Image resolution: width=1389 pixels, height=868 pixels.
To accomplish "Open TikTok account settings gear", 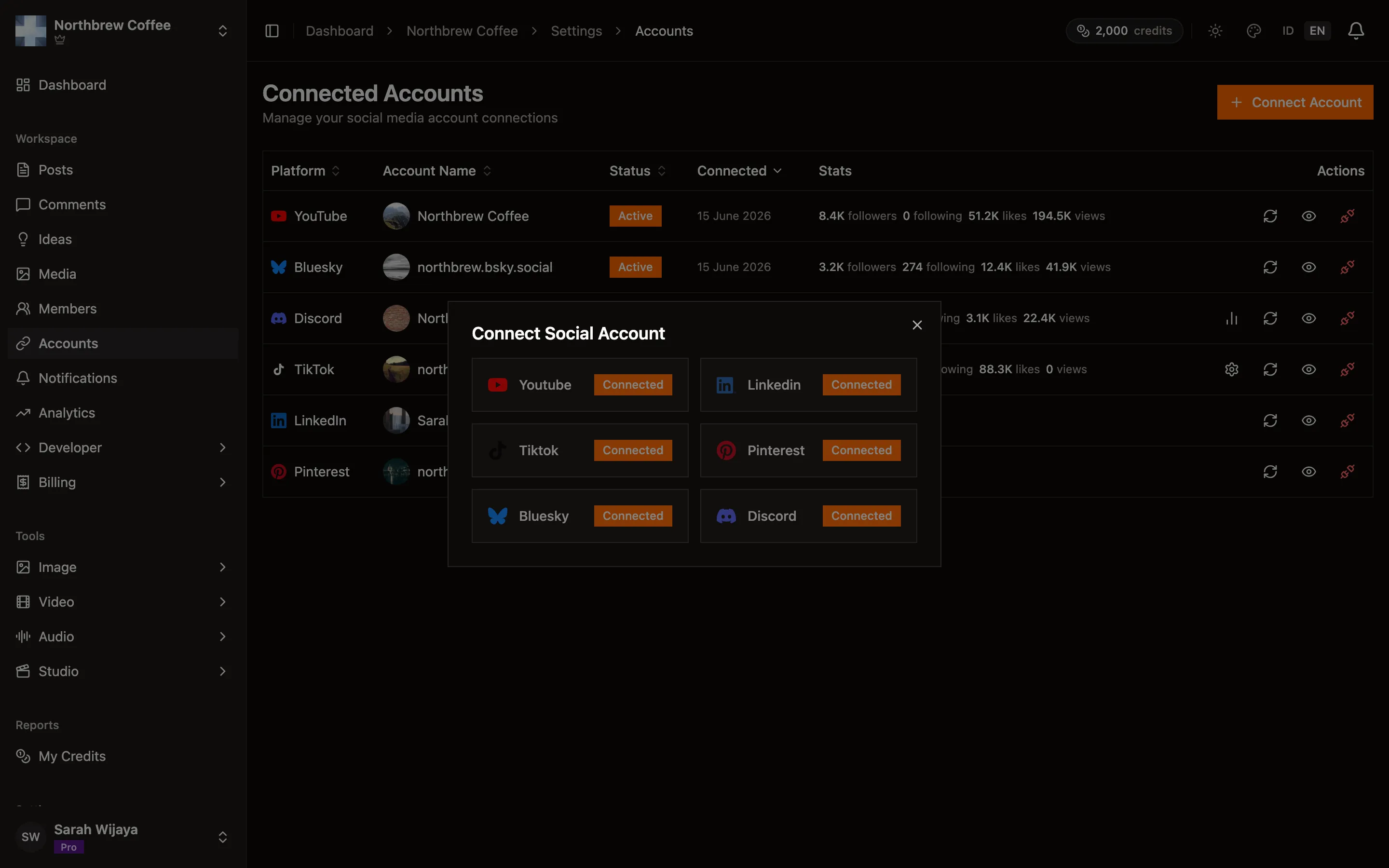I will tap(1232, 369).
